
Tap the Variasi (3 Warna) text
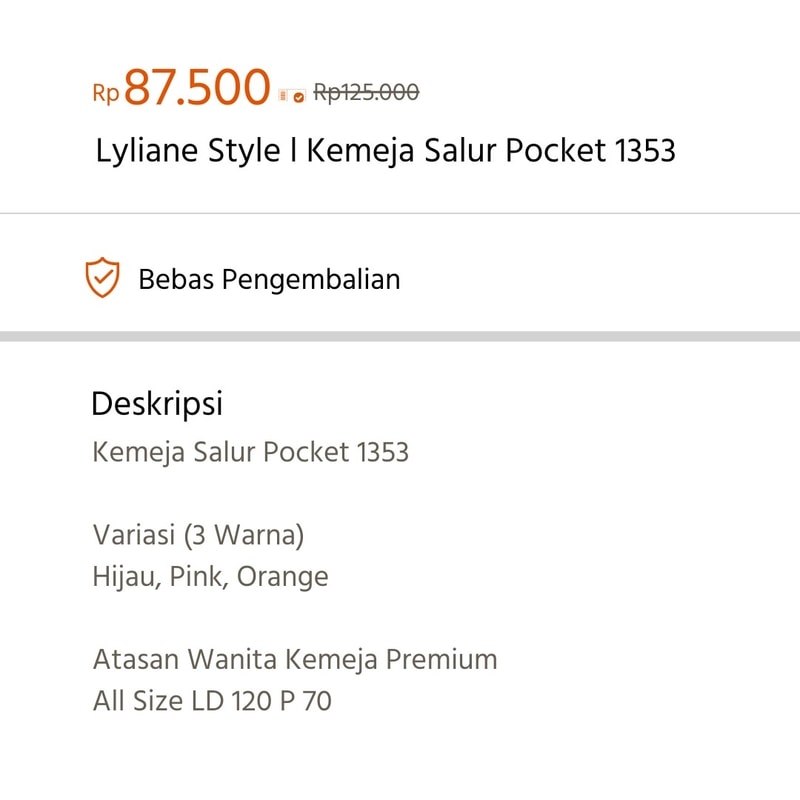point(198,535)
